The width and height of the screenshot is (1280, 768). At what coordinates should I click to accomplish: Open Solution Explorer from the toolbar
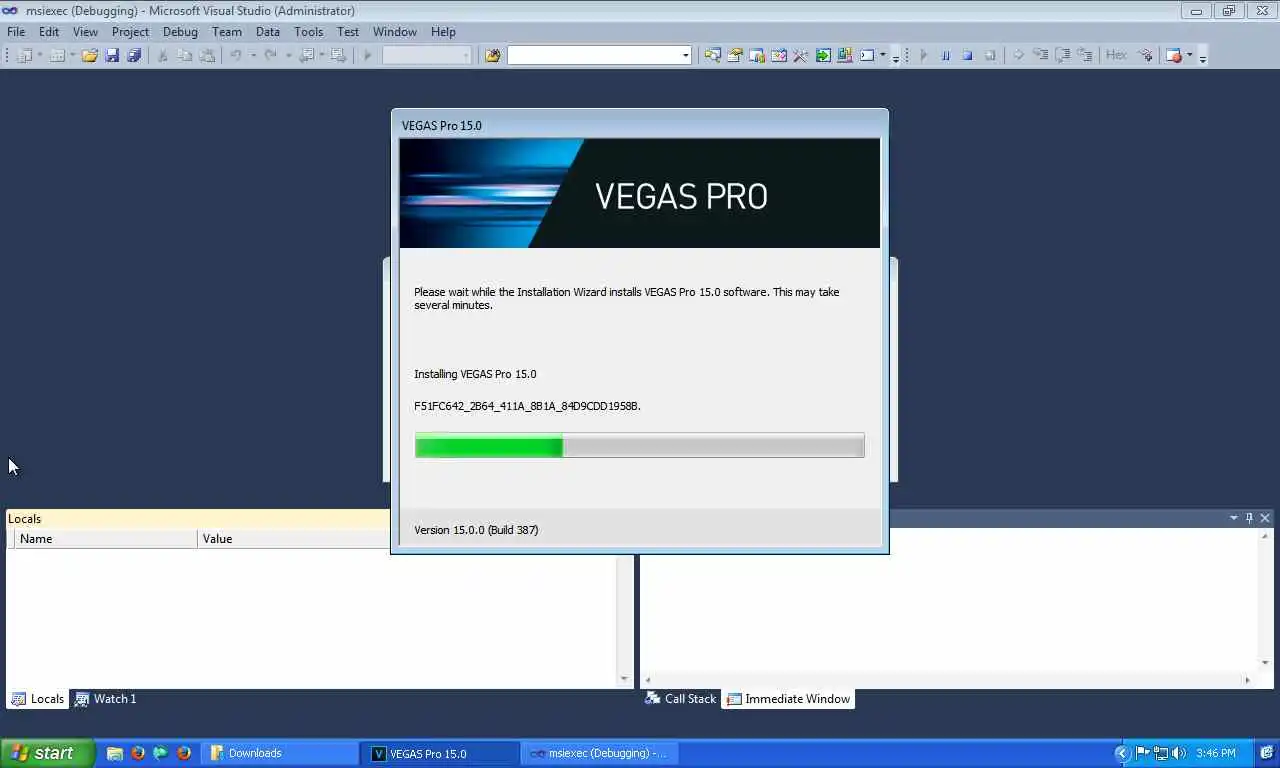pos(713,55)
